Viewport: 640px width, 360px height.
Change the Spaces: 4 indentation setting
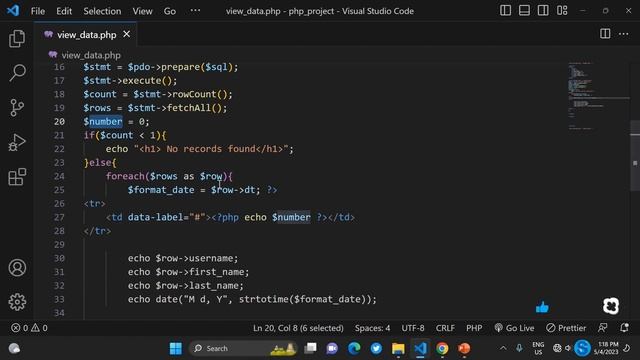point(372,328)
